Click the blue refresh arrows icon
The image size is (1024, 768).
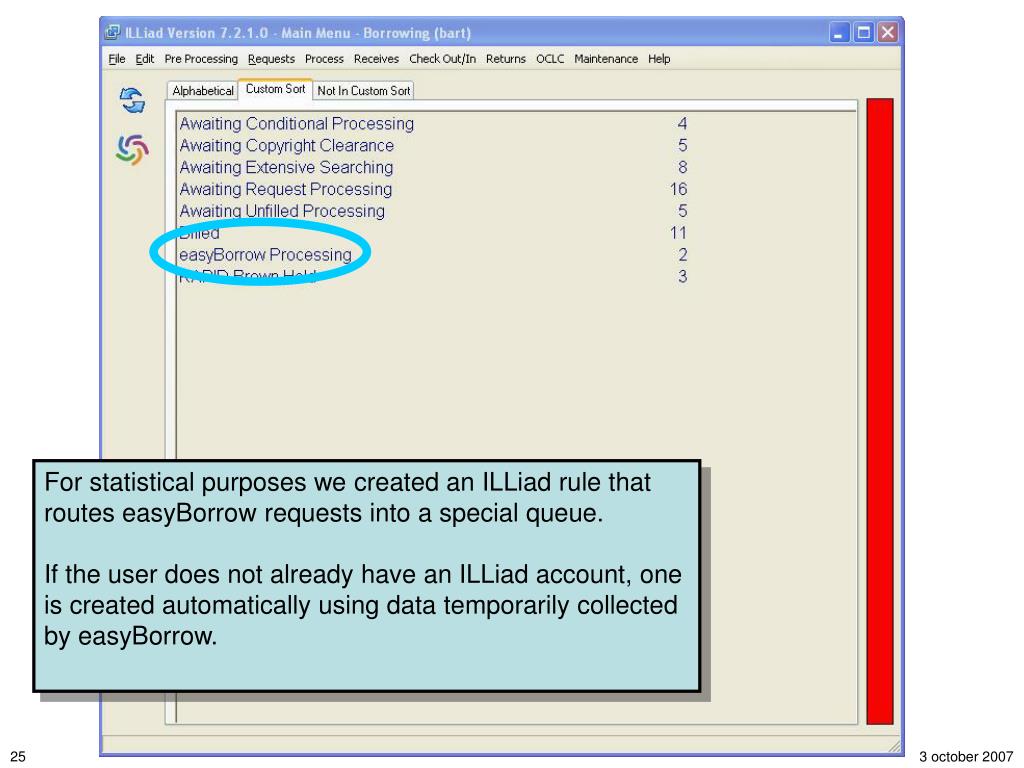[133, 101]
